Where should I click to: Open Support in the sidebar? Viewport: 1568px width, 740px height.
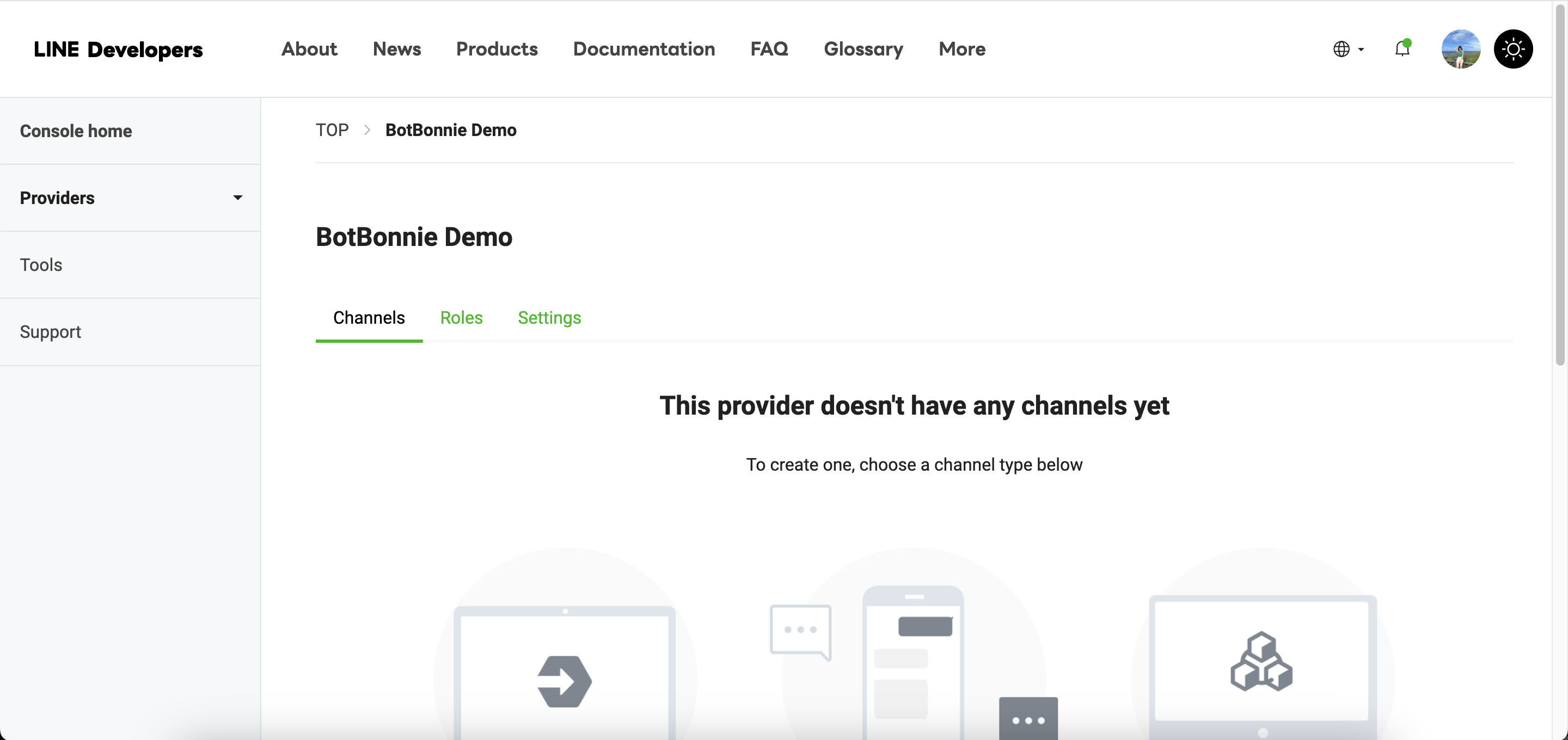(x=50, y=332)
